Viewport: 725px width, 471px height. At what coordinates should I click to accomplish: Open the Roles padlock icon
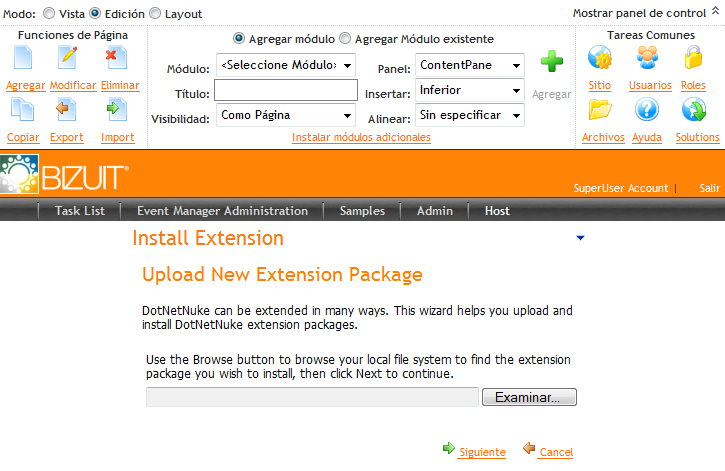pos(693,60)
